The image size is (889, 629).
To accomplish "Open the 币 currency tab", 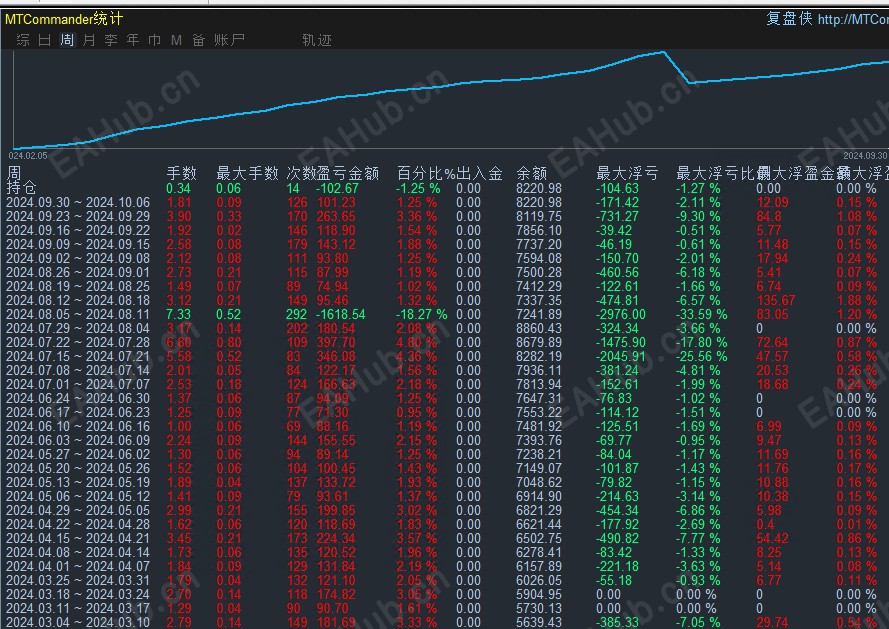I will click(x=154, y=40).
